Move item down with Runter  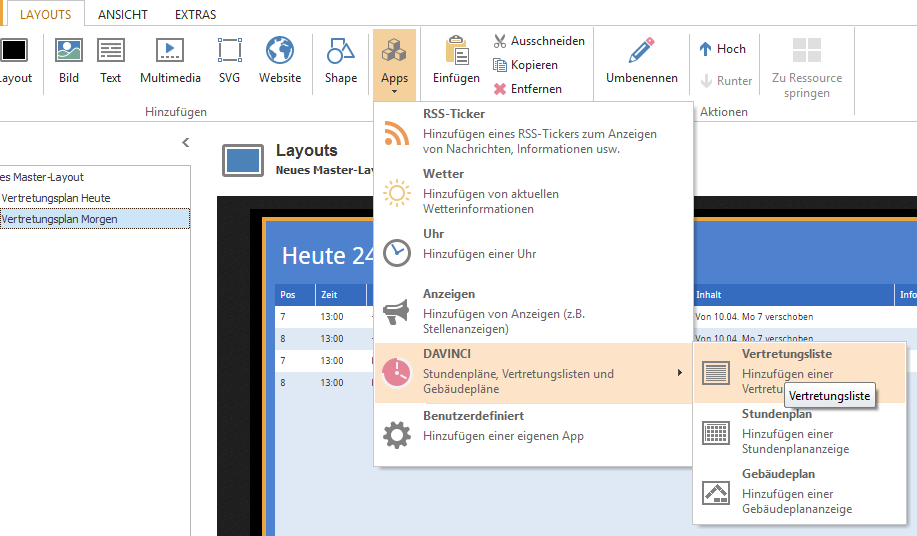pos(726,81)
